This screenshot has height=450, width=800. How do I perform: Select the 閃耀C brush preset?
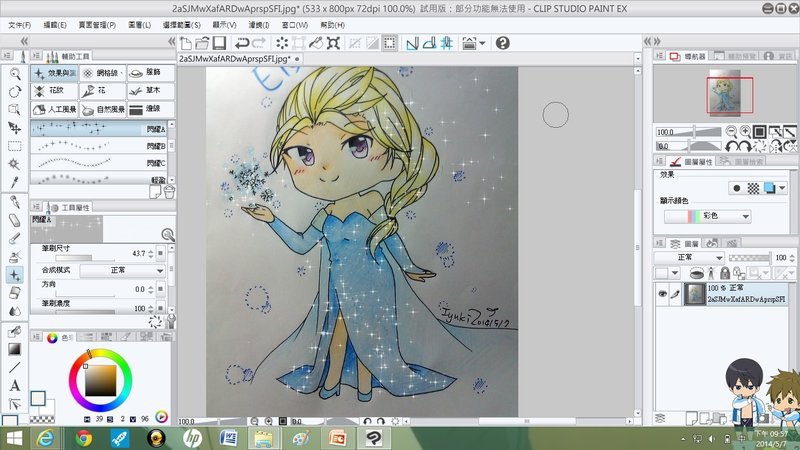(99, 163)
